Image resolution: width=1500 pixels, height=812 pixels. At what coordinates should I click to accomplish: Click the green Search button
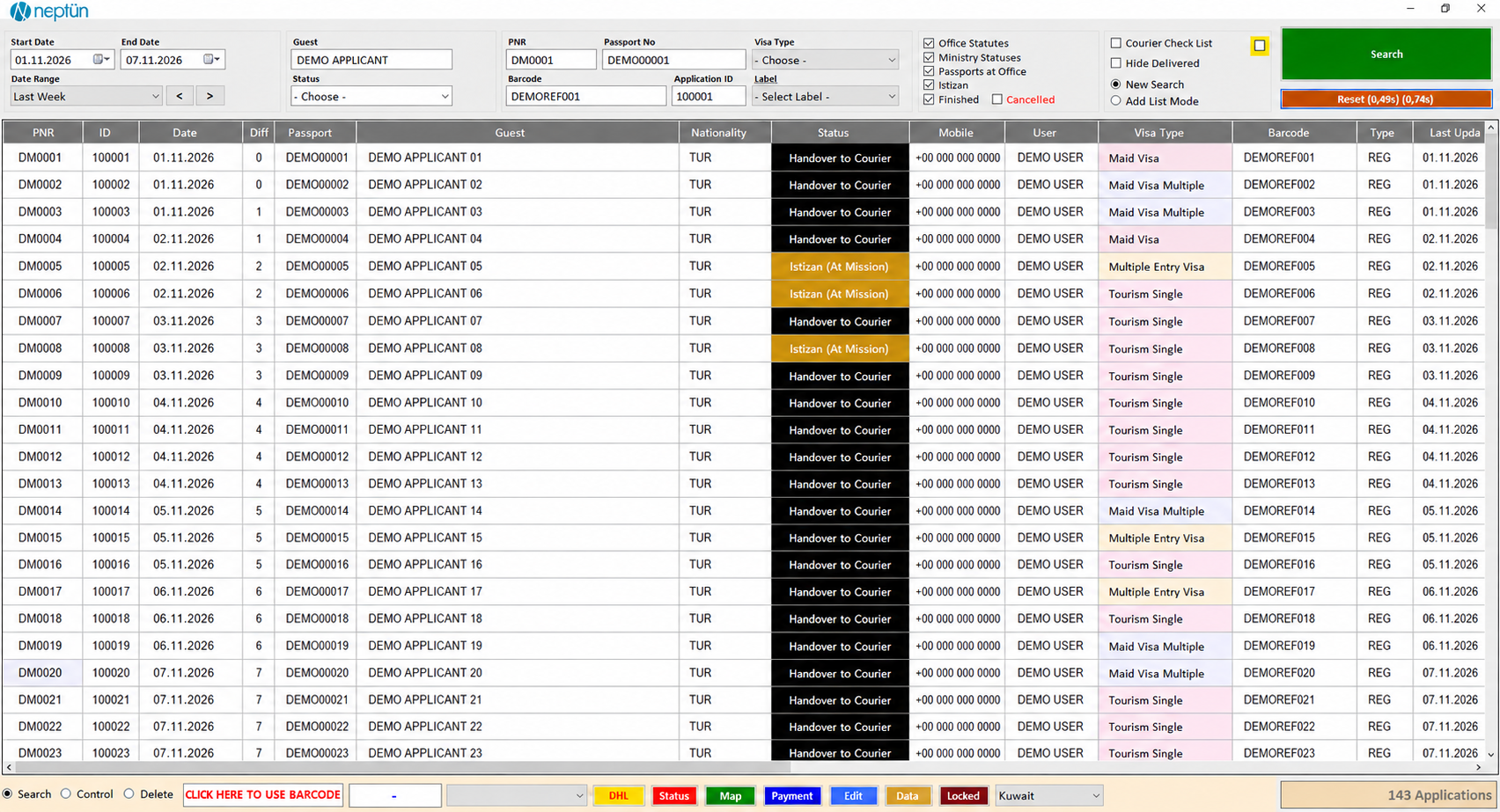coord(1386,54)
